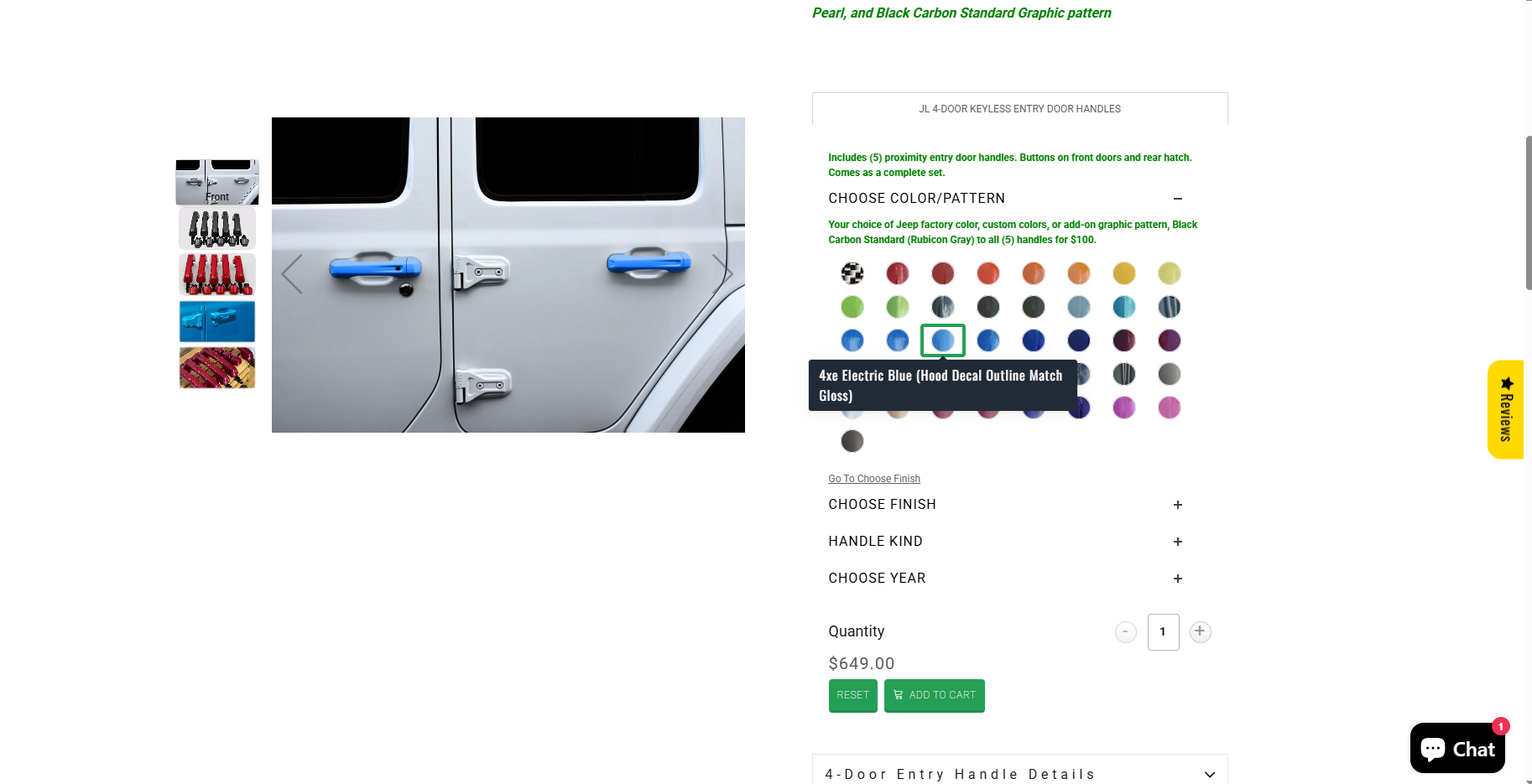Pick the bright lime green color swatch
The height and width of the screenshot is (784, 1532).
pyautogui.click(x=852, y=307)
